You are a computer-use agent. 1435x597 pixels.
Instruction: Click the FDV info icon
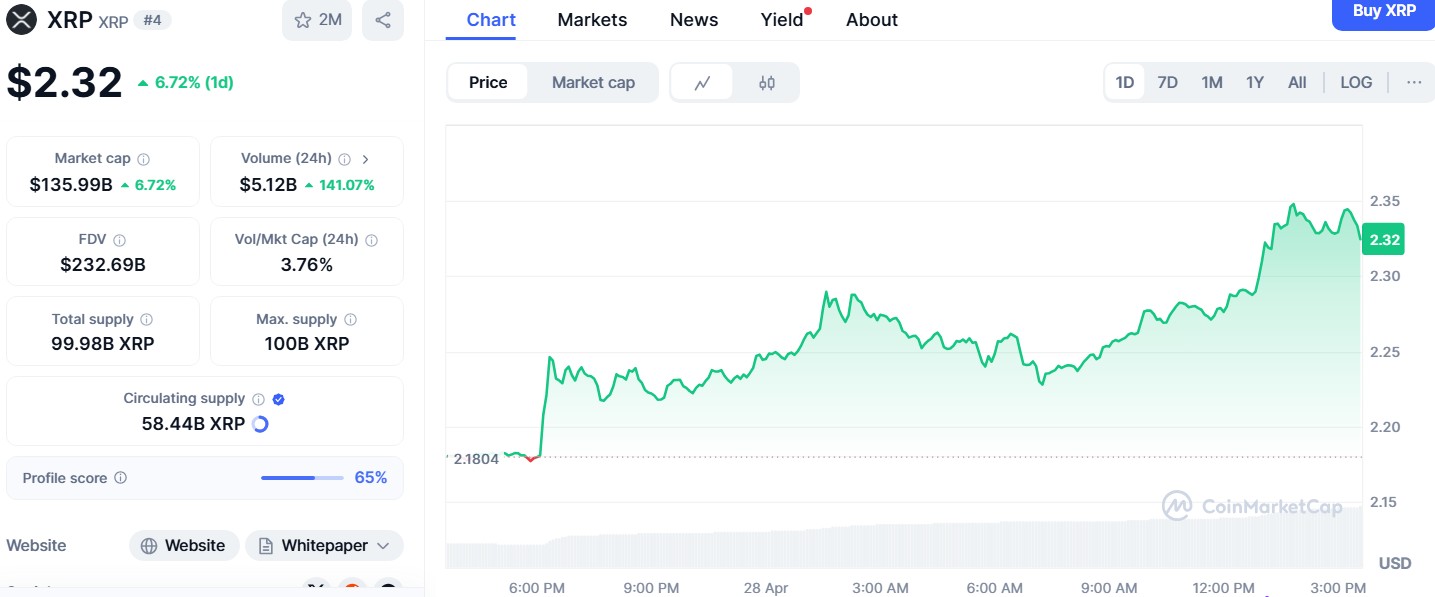click(120, 240)
